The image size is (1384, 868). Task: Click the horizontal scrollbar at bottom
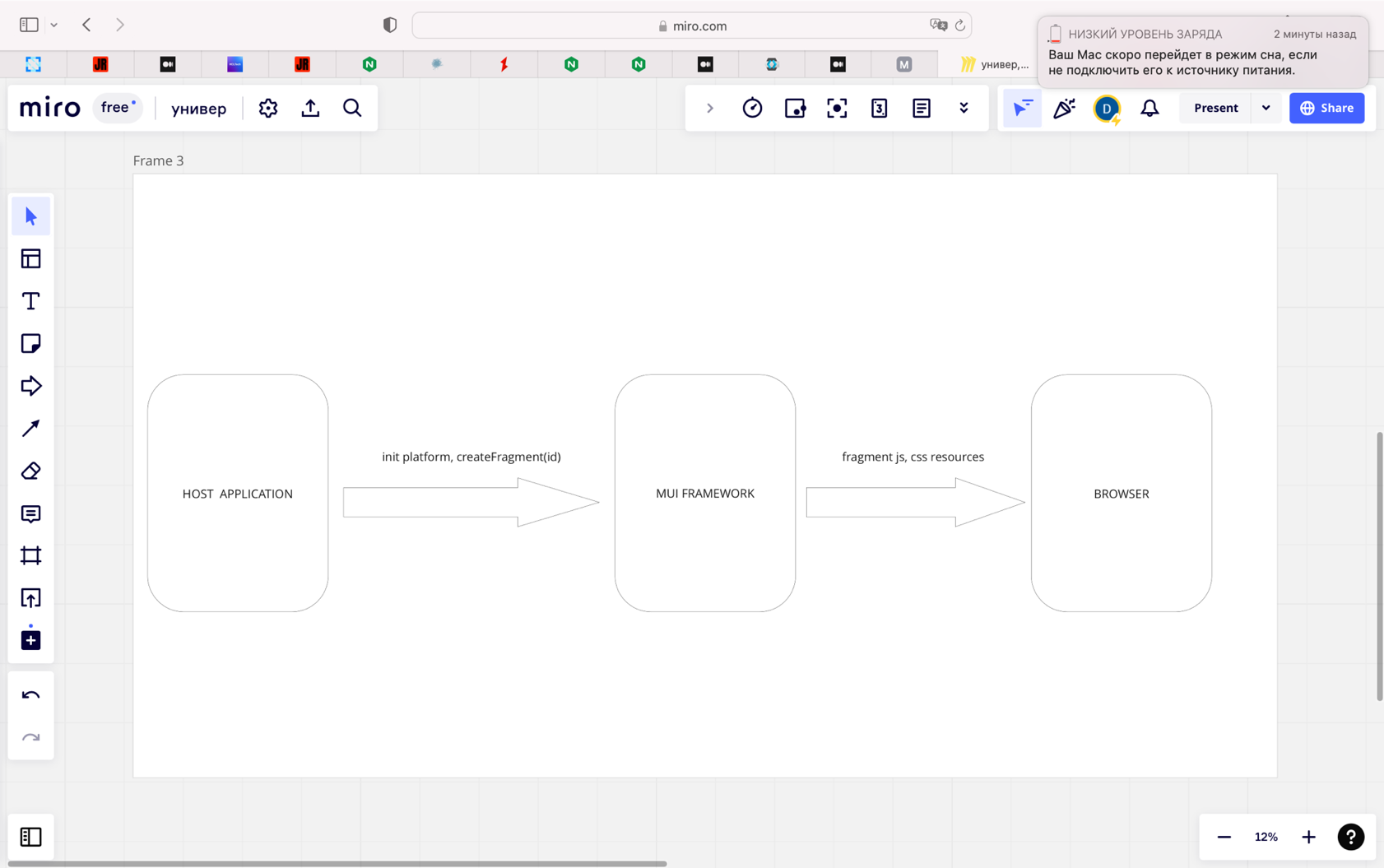pyautogui.click(x=337, y=863)
